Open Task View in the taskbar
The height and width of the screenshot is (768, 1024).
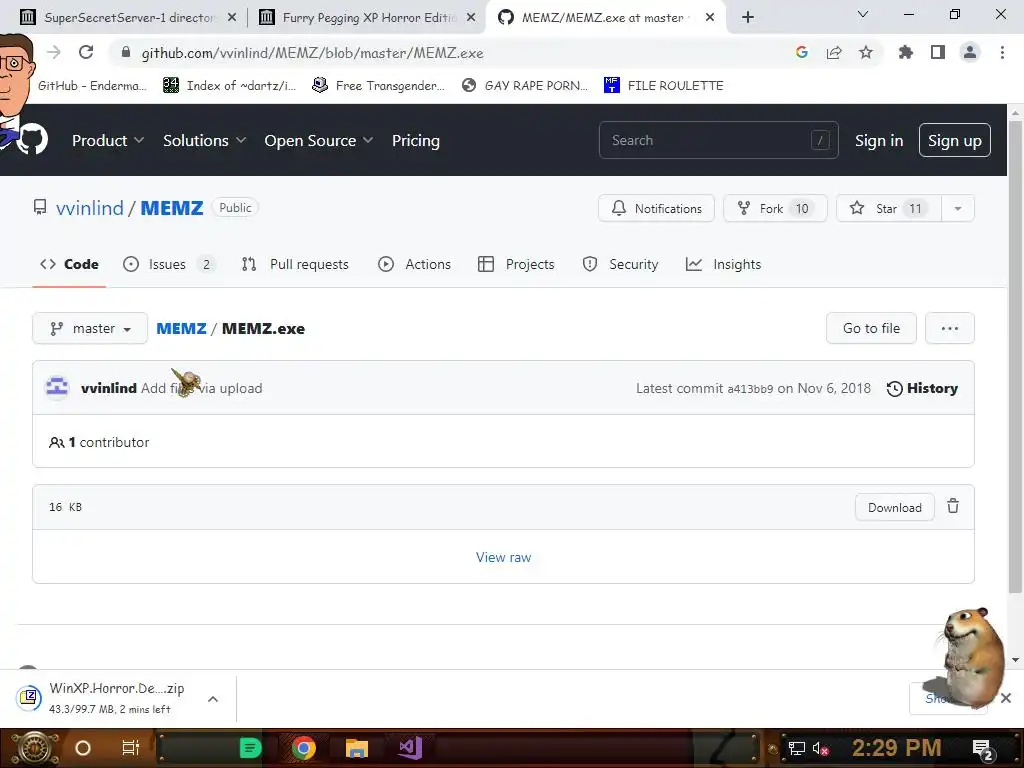click(x=131, y=748)
